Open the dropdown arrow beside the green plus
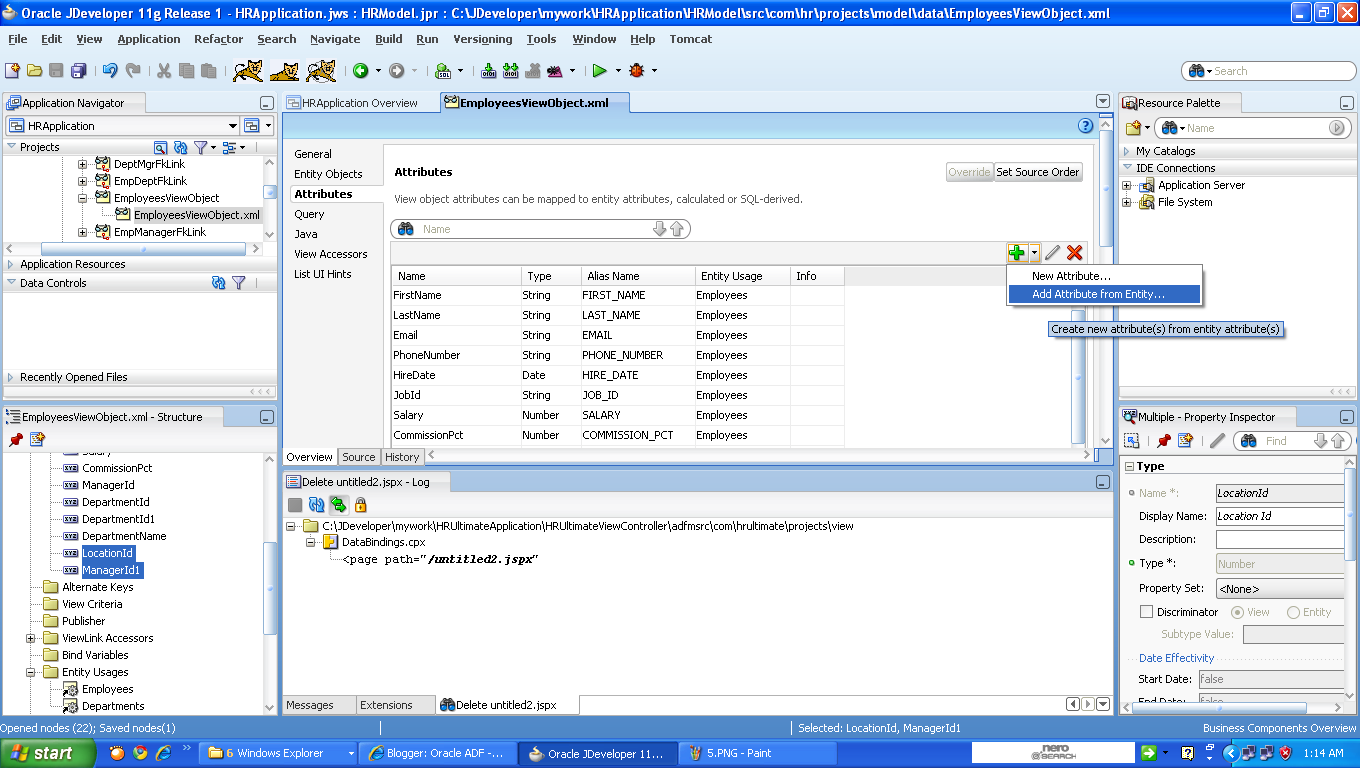 coord(1034,253)
